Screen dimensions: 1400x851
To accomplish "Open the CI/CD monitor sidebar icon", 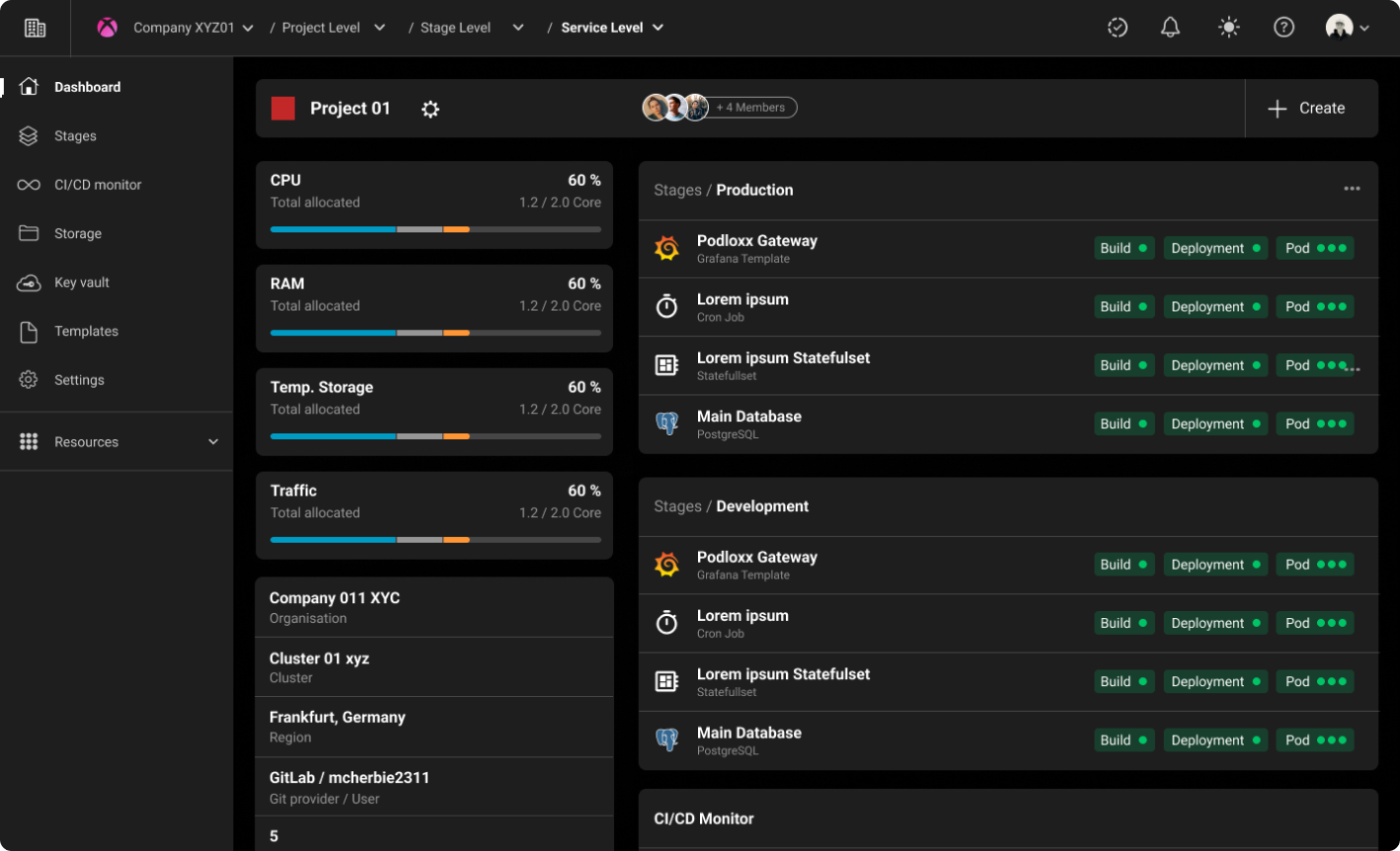I will tap(30, 185).
